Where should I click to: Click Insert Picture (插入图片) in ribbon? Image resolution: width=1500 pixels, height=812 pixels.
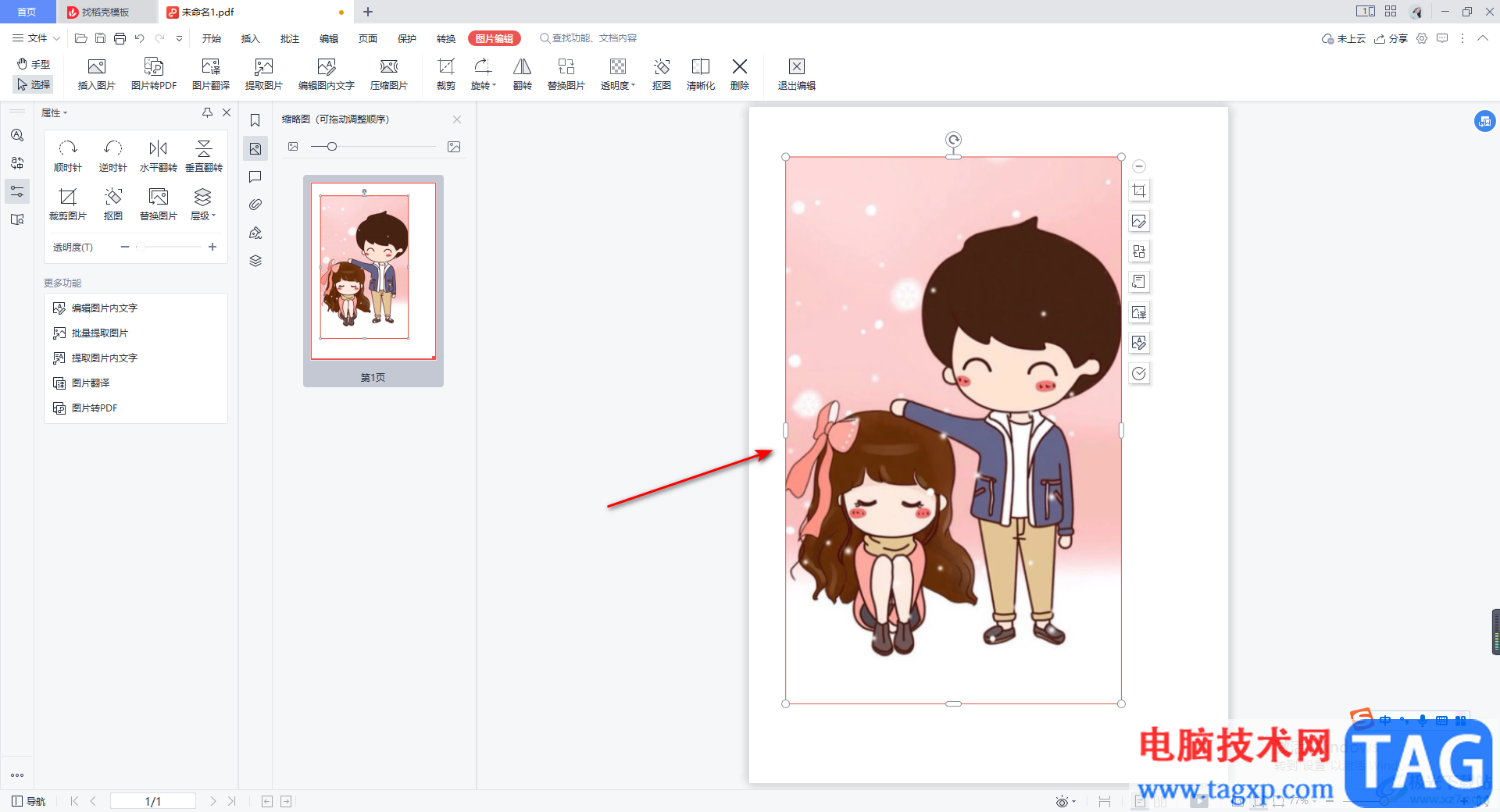97,75
